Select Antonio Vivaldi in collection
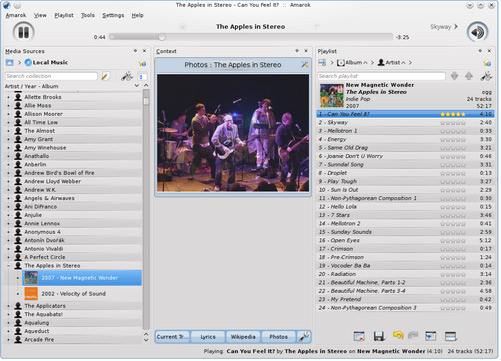The image size is (501, 361). (x=43, y=249)
